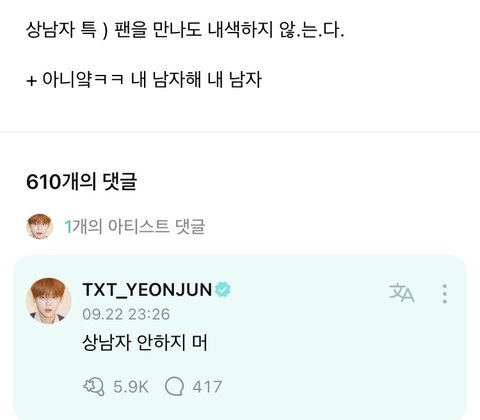Click the divider below the post body
480x420 pixels.
[x=240, y=132]
